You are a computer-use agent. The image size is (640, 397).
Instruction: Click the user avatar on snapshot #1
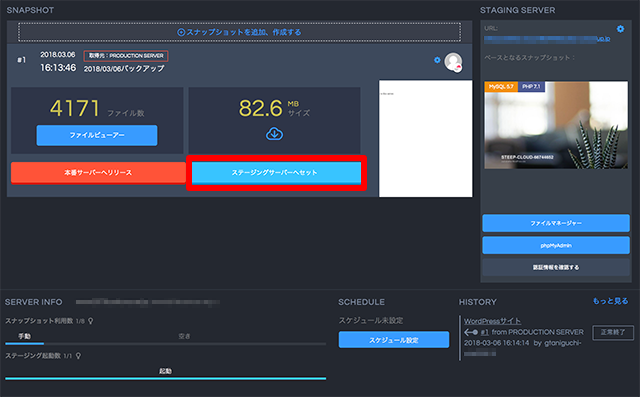[453, 62]
